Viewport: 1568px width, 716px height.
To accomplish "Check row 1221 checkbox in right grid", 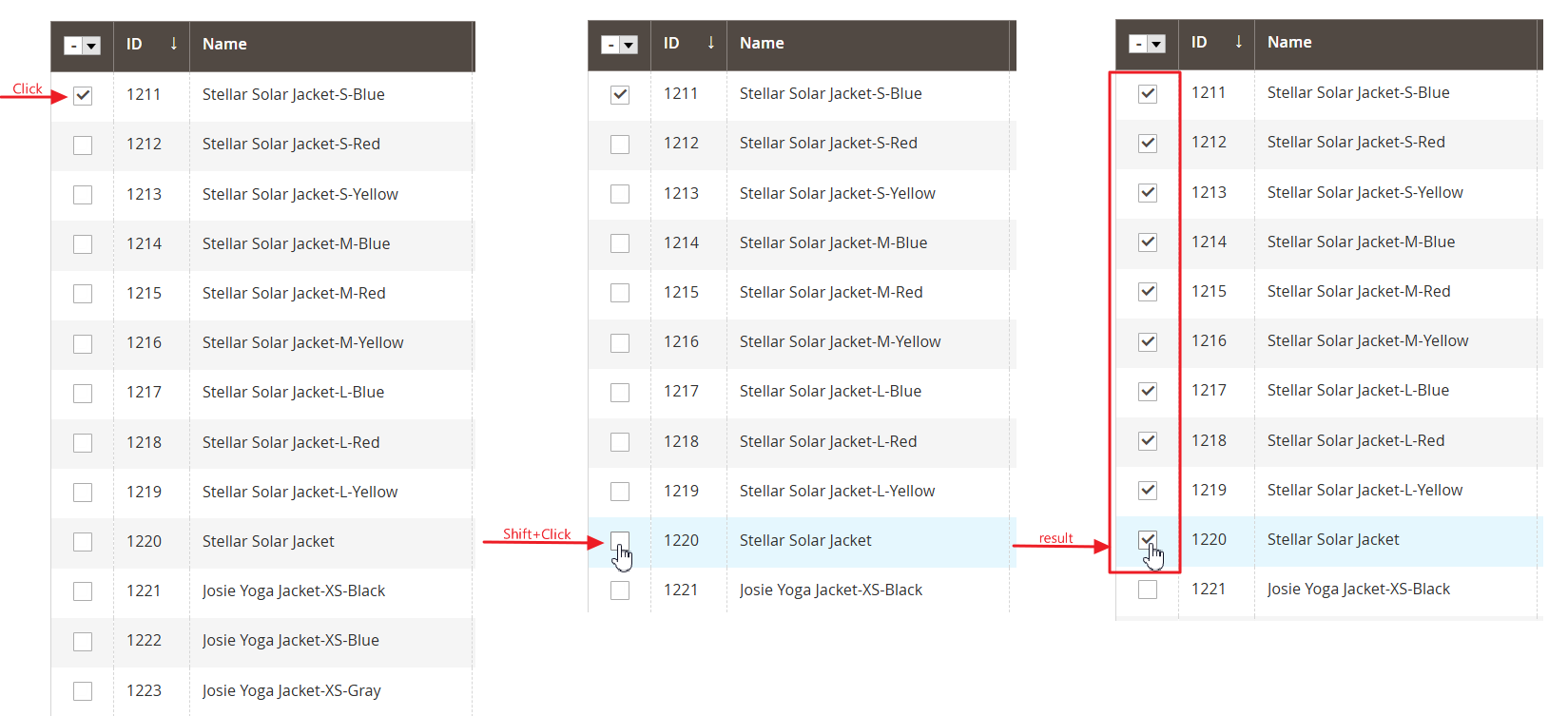I will point(1148,590).
